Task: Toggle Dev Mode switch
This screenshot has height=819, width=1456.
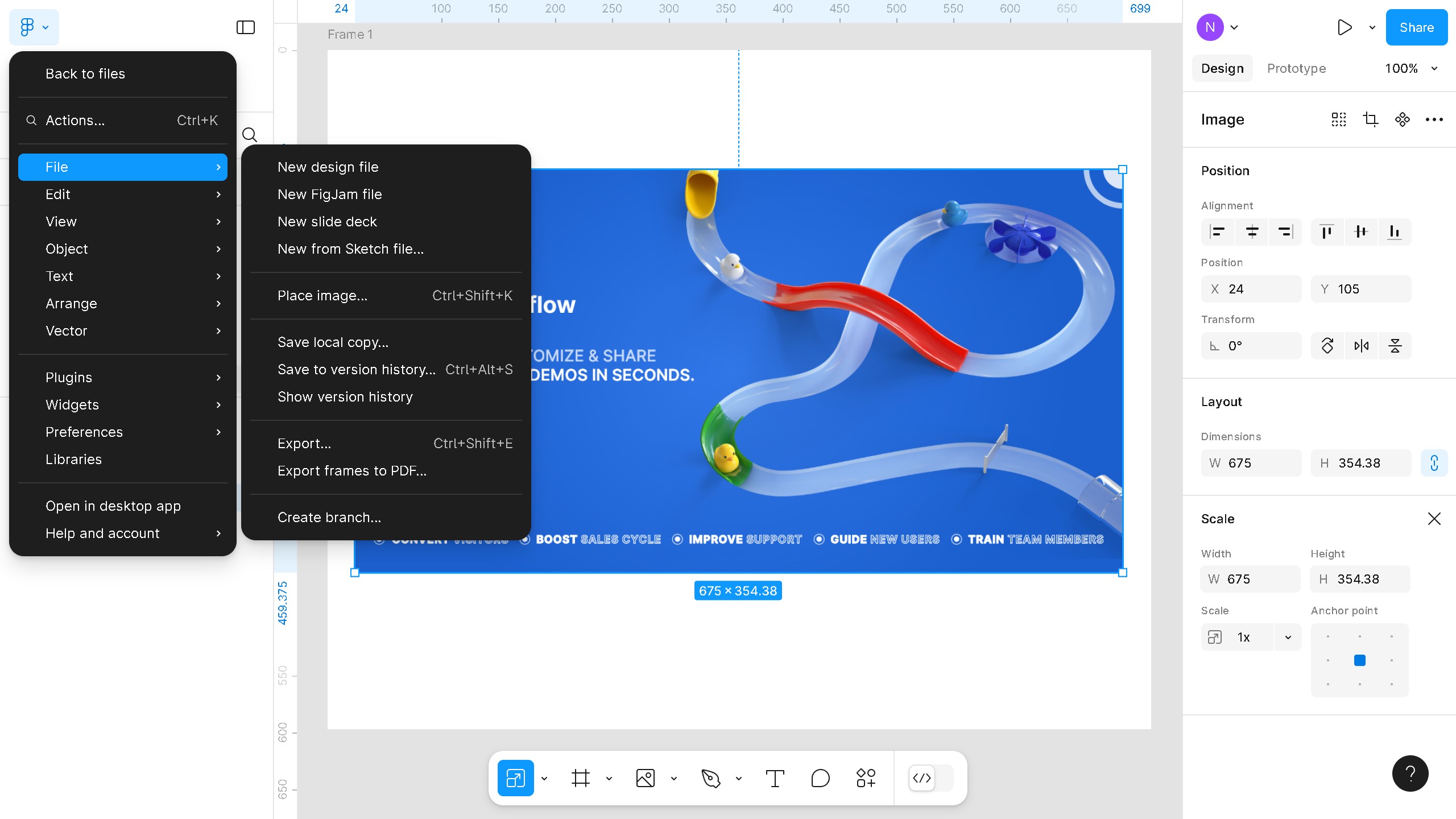Action: [x=931, y=778]
